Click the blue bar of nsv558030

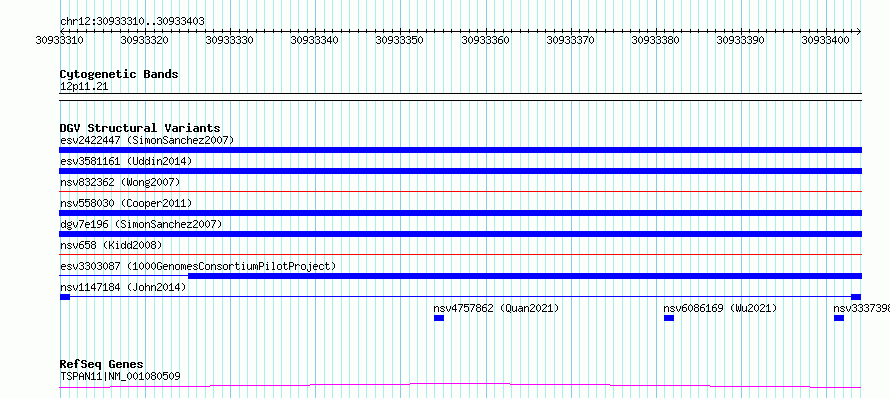(x=460, y=213)
